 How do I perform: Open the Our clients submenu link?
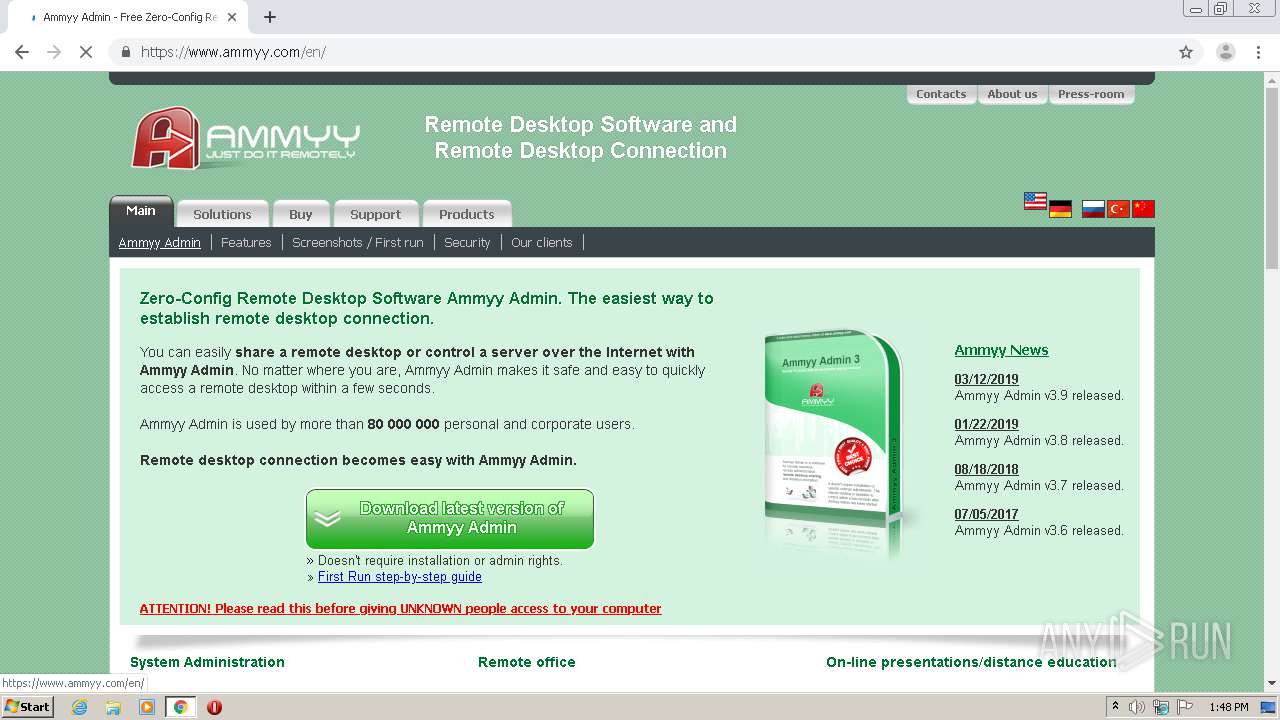pos(542,242)
